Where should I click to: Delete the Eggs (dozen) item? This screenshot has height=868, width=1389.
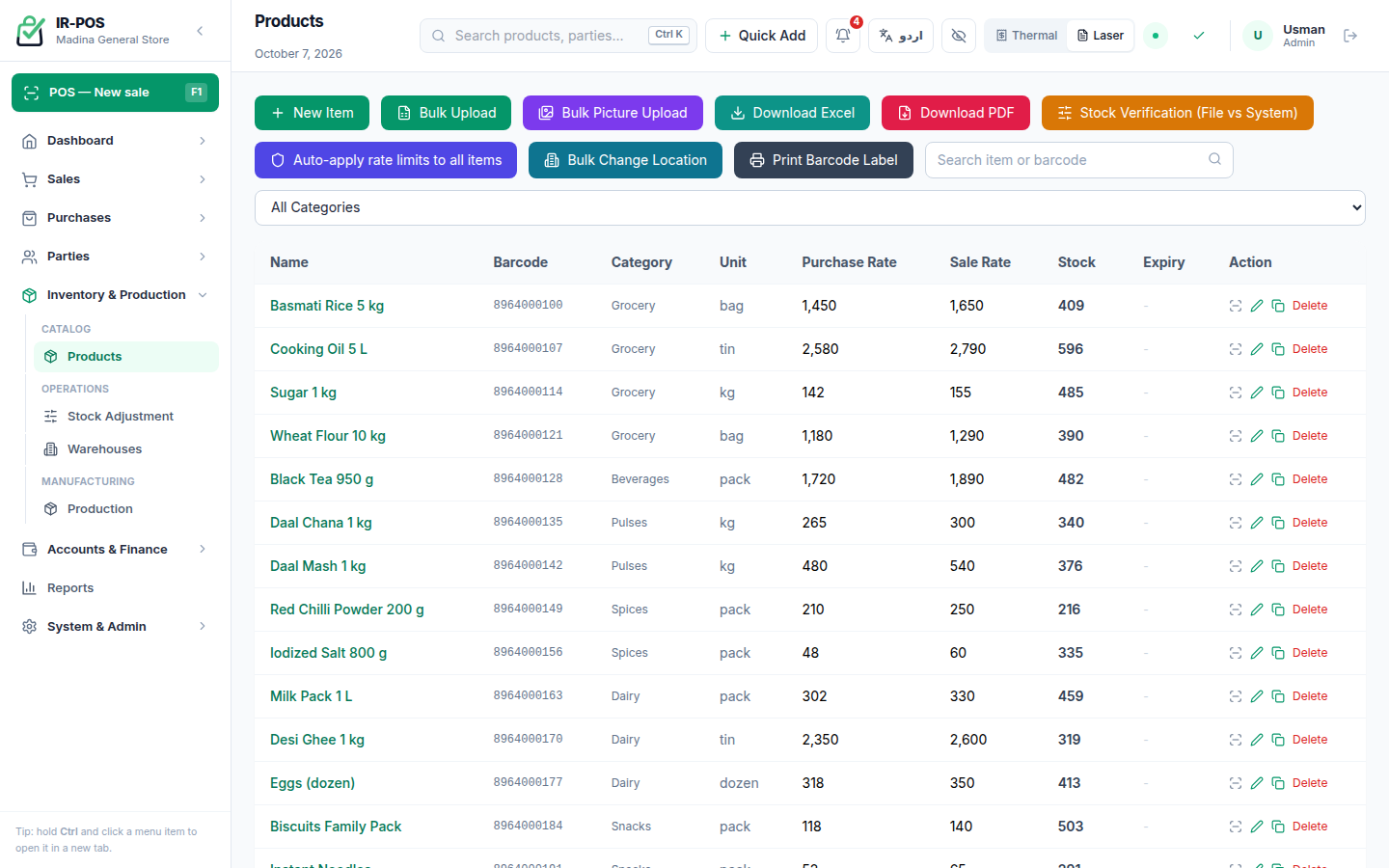[1310, 783]
